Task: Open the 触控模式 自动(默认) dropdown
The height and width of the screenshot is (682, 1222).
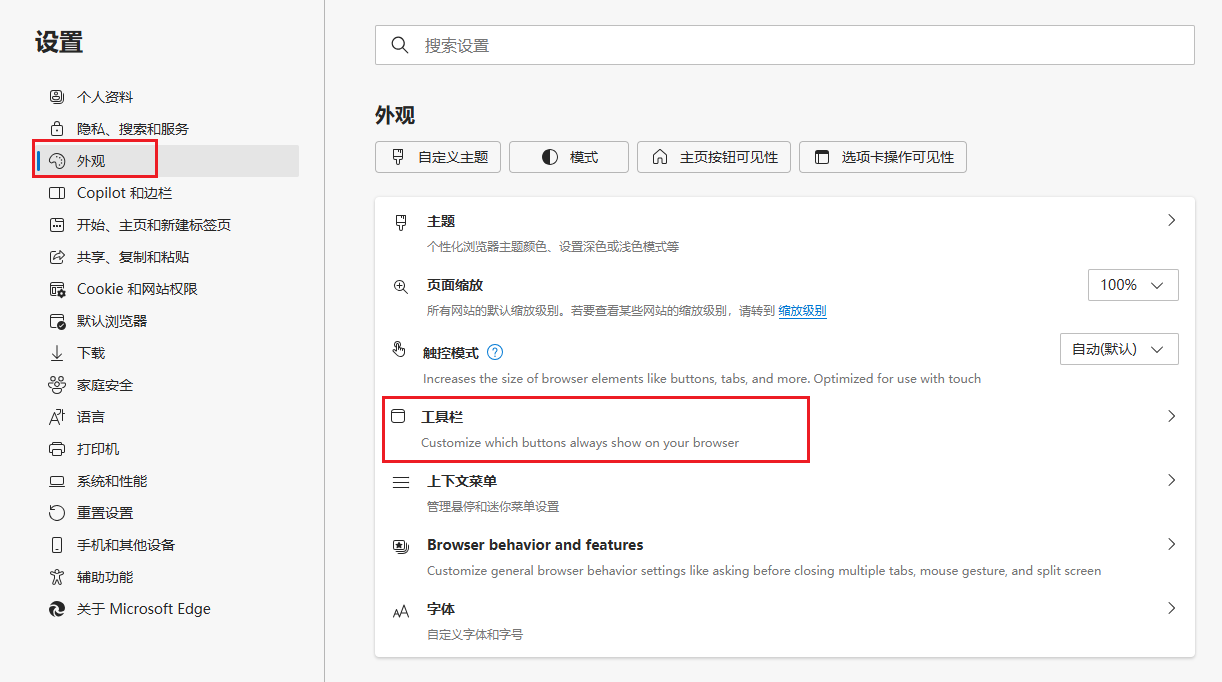Action: tap(1119, 348)
